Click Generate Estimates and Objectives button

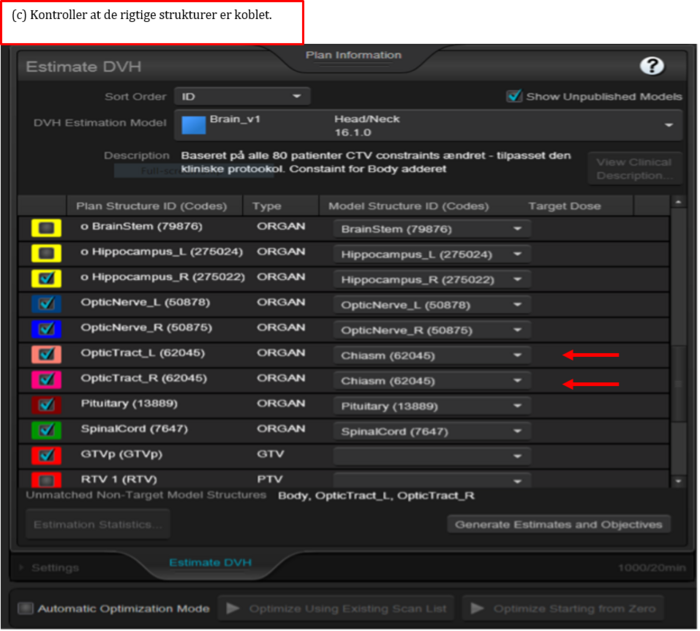click(x=558, y=524)
